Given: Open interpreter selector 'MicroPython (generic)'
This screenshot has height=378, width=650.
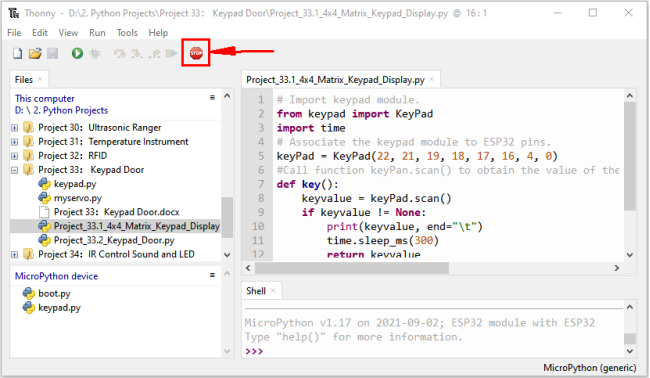Looking at the screenshot, I should pos(589,368).
